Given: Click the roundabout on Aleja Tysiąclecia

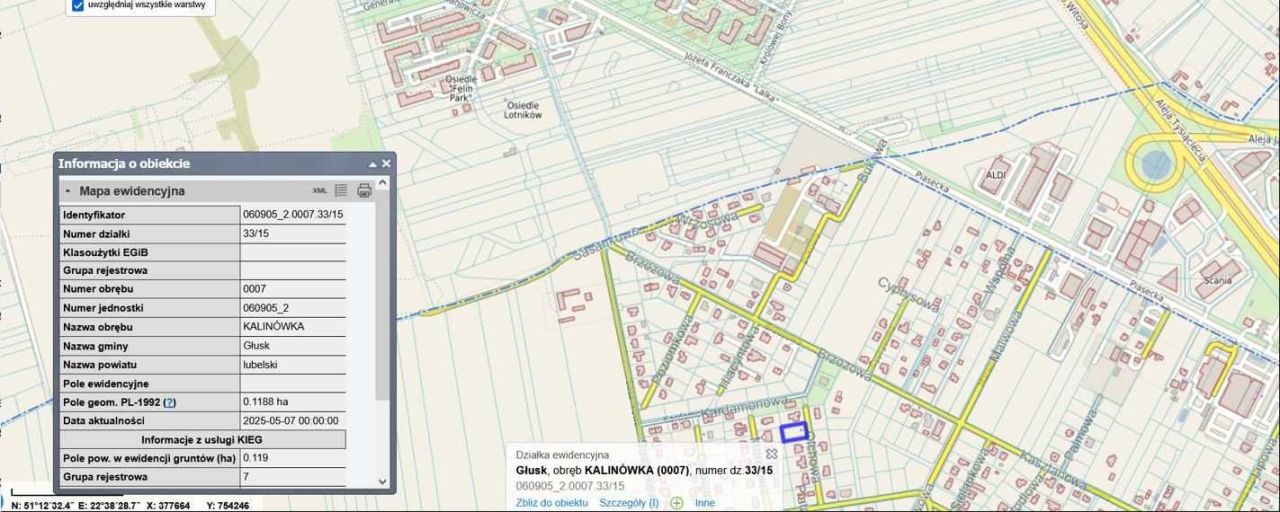Looking at the screenshot, I should (x=1155, y=164).
